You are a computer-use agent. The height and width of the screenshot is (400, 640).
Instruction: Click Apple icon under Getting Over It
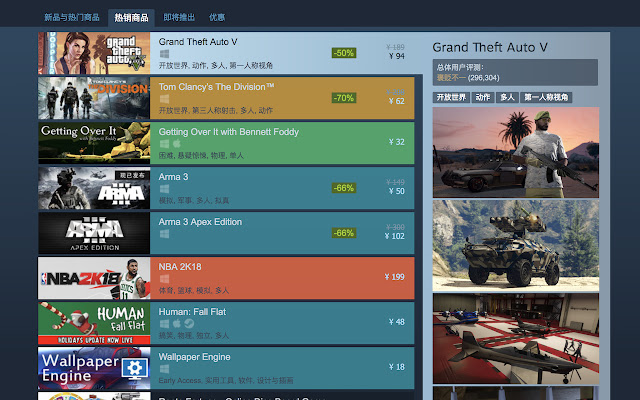click(177, 144)
